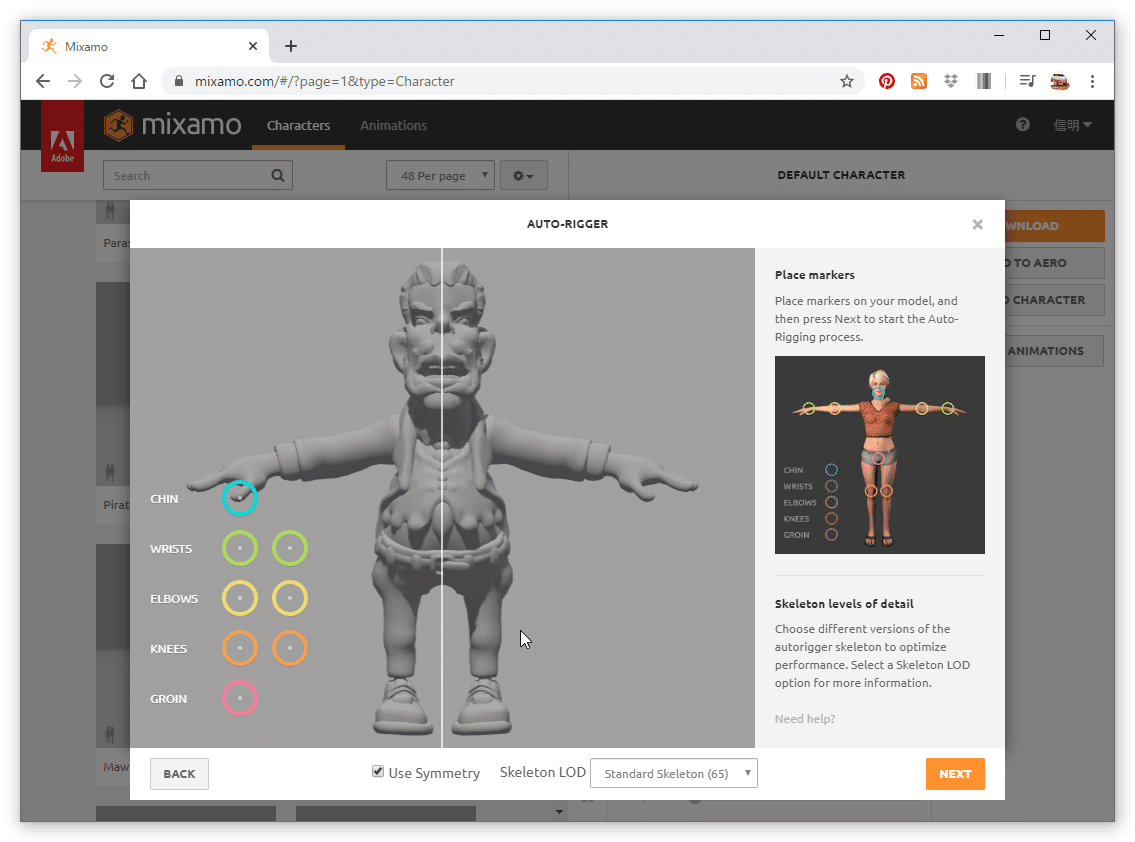
Task: Click the Pinterest extension icon
Action: point(887,81)
